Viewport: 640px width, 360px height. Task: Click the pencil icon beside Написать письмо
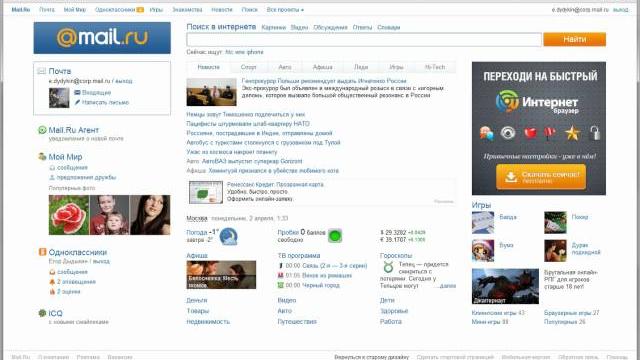(77, 102)
